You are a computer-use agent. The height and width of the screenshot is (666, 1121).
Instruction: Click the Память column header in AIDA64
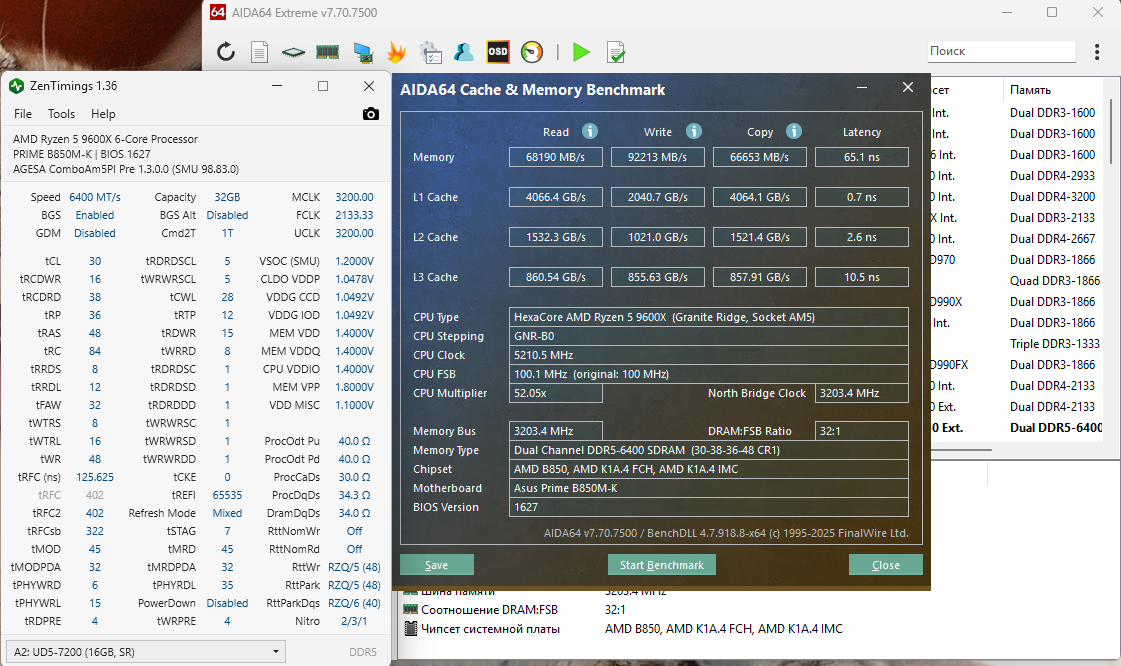pyautogui.click(x=1030, y=90)
